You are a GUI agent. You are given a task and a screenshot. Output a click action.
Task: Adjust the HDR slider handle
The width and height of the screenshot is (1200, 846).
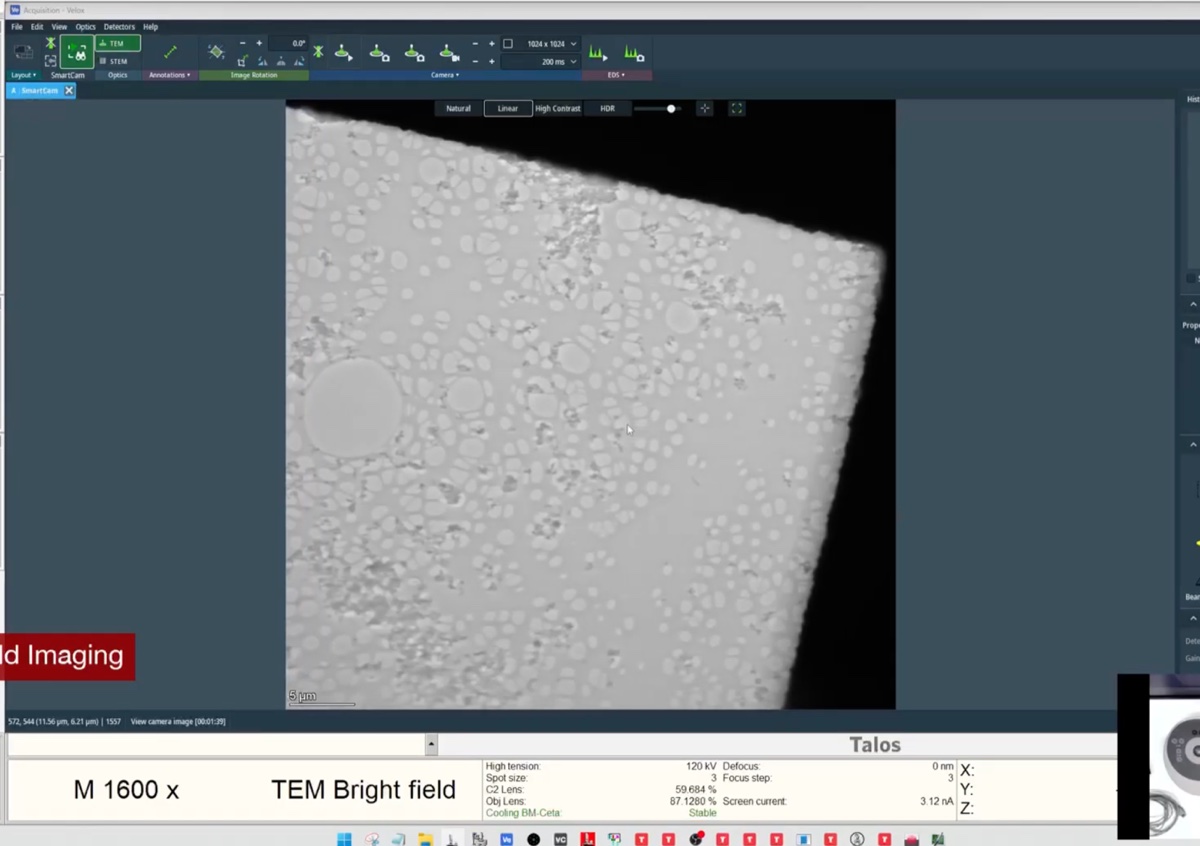point(671,108)
